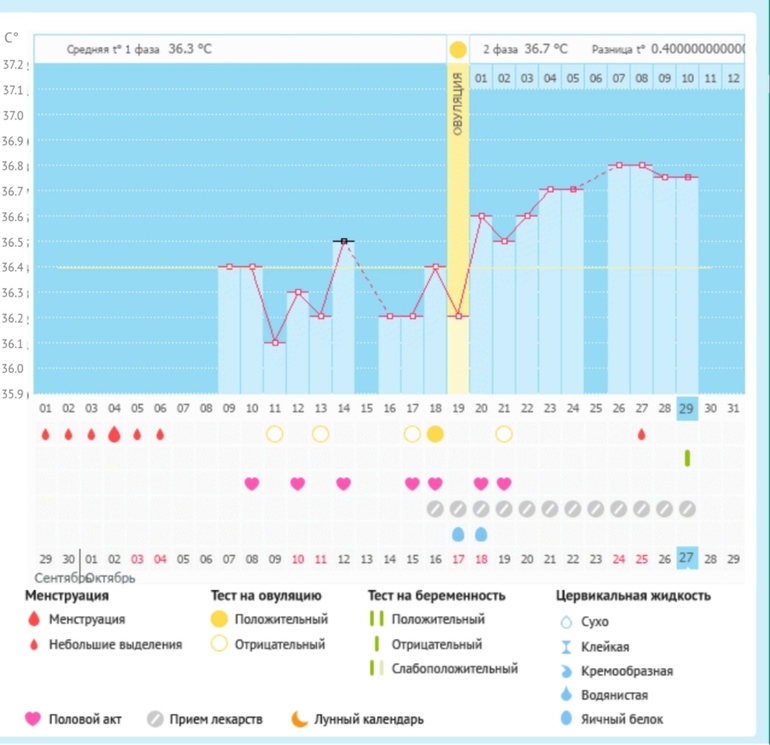Click the large menstruation drop on cycle day 04

tap(114, 434)
